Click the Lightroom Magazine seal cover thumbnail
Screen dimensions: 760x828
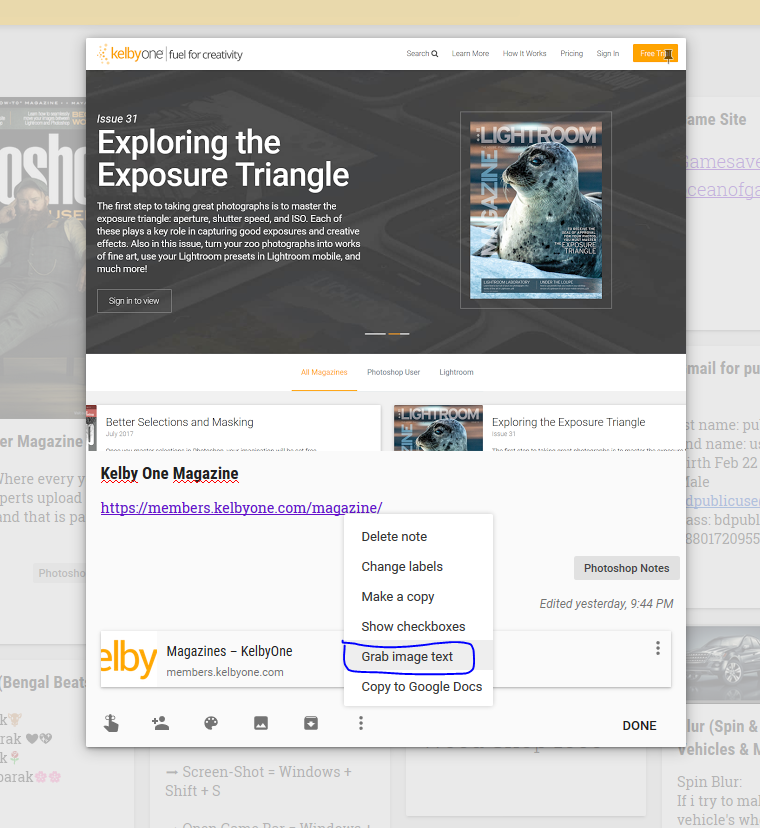[x=536, y=210]
